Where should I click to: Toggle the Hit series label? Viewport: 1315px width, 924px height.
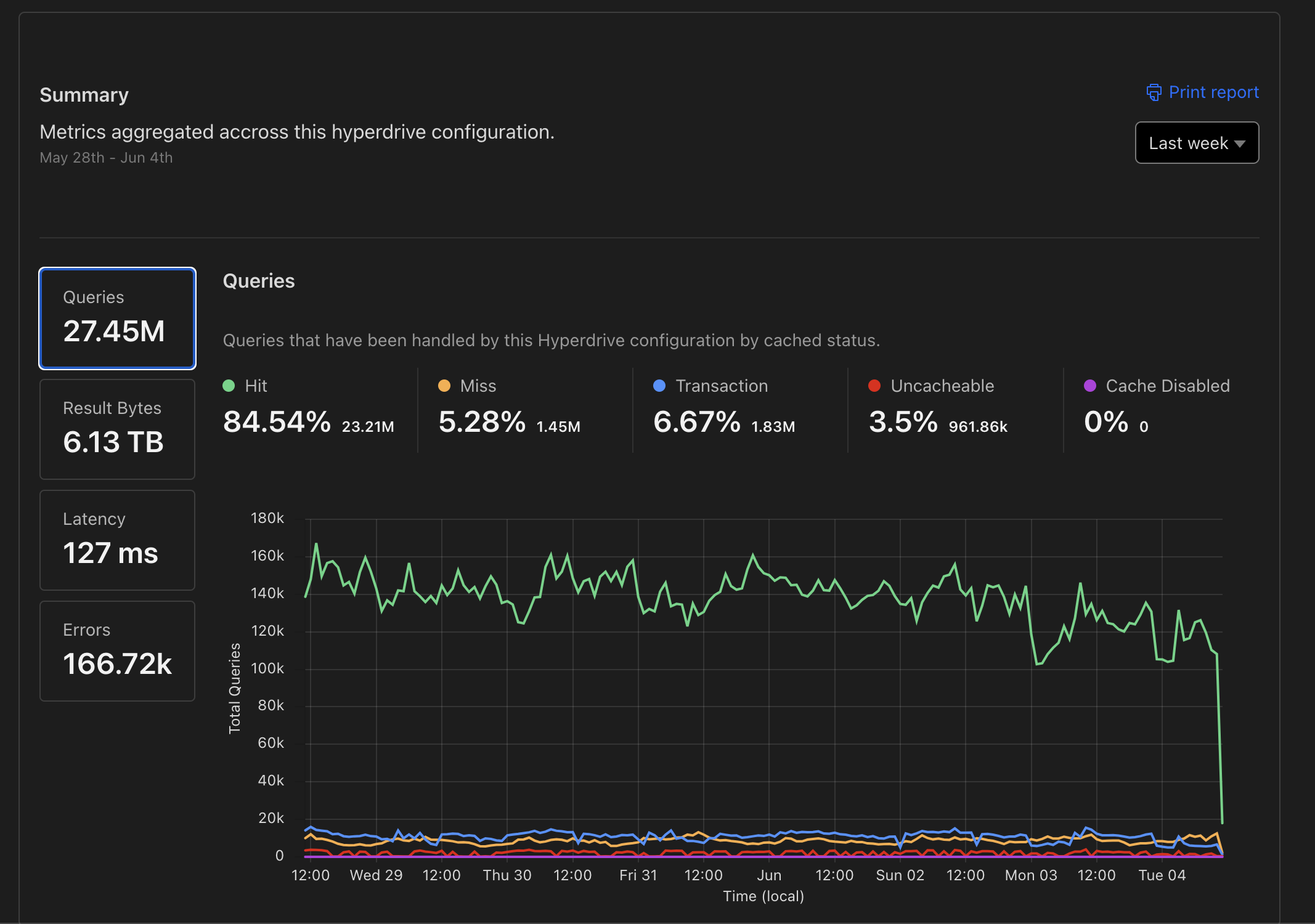coord(256,386)
